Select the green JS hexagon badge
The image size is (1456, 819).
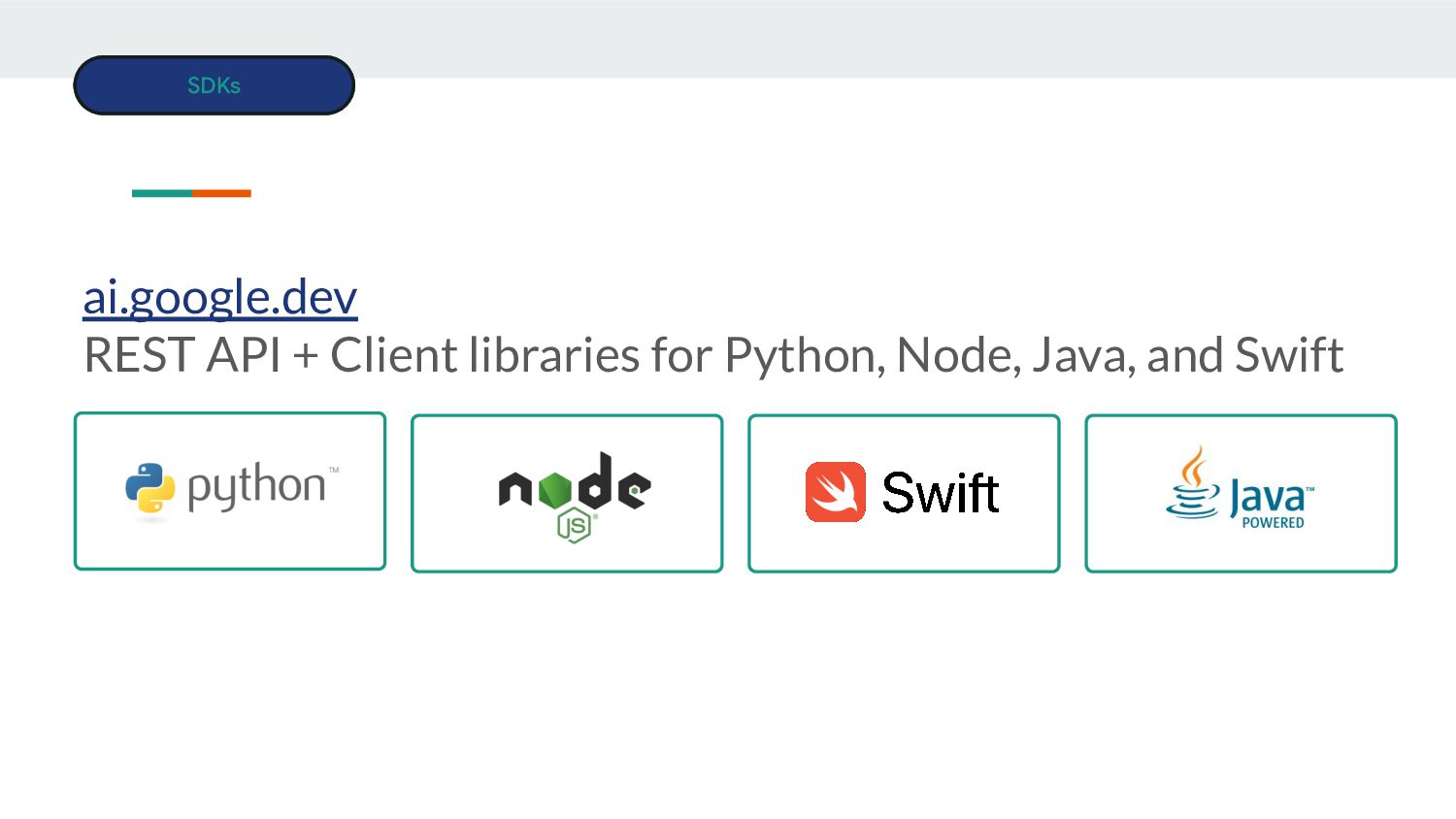(x=574, y=526)
